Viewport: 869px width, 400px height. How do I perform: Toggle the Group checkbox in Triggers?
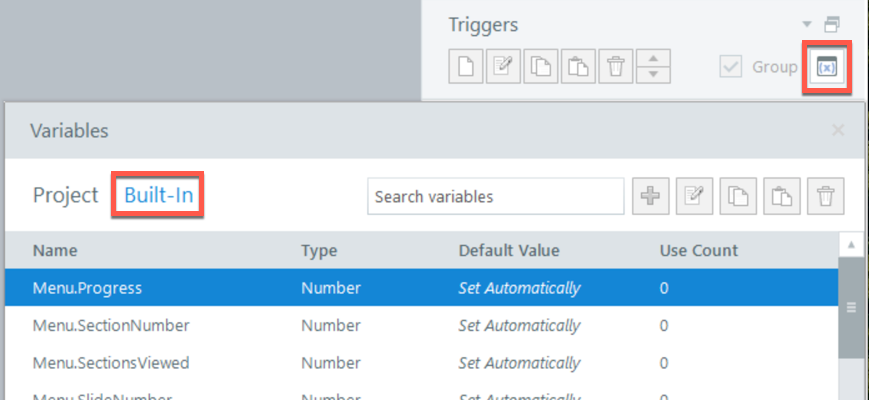(731, 67)
